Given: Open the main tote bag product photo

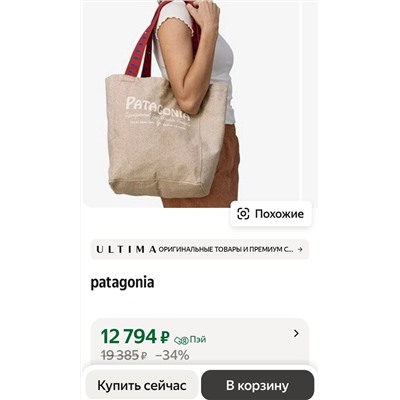Looking at the screenshot, I should click(191, 104).
